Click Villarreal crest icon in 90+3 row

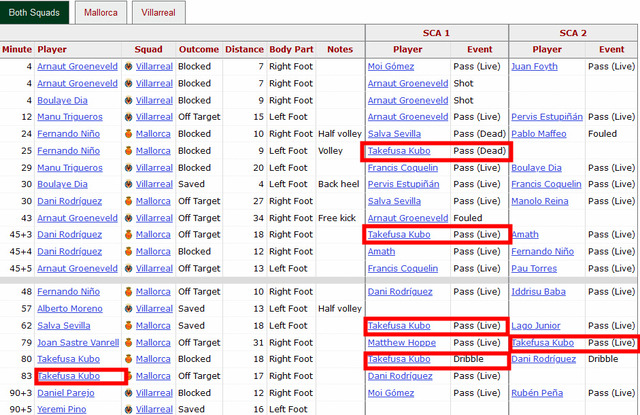click(x=129, y=393)
